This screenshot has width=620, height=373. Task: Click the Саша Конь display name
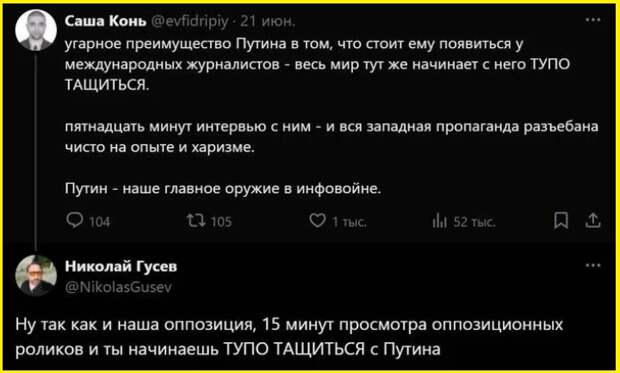tap(105, 22)
